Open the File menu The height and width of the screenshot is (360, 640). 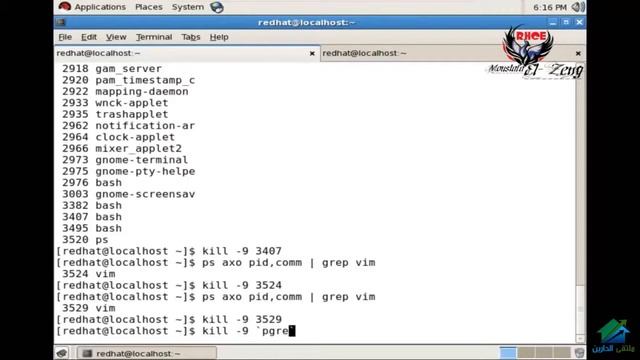(x=65, y=37)
